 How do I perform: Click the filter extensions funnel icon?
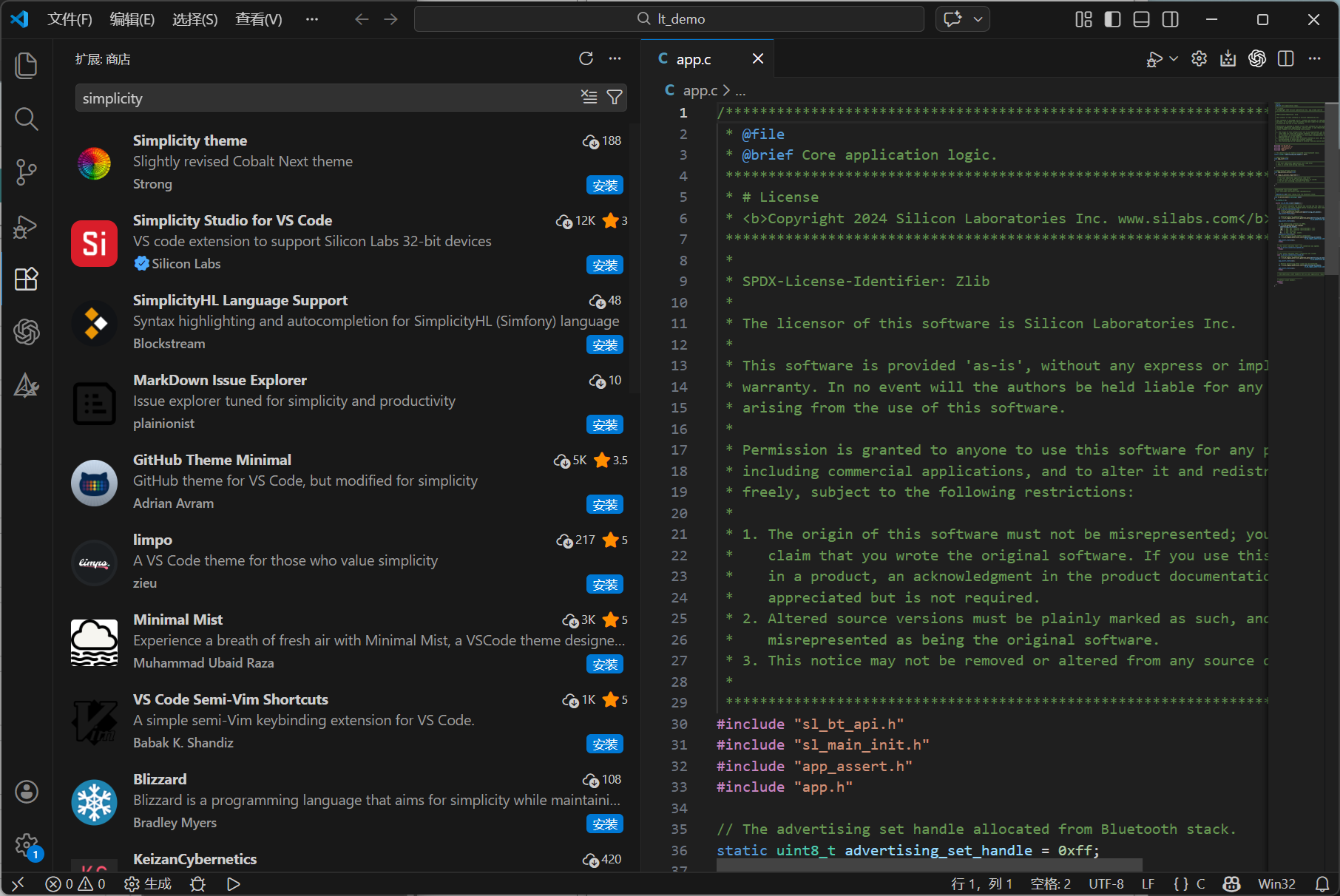click(x=614, y=98)
